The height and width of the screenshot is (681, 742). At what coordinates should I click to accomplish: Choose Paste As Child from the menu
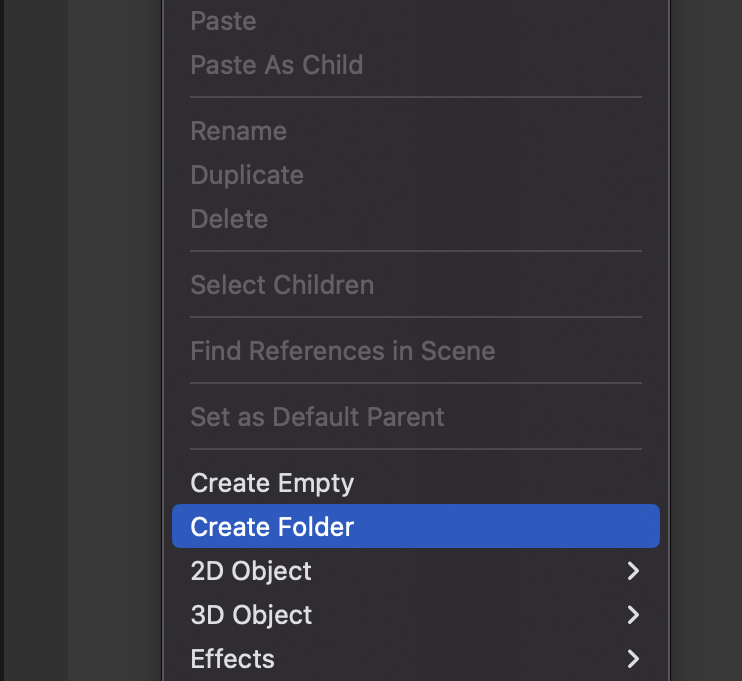click(276, 65)
